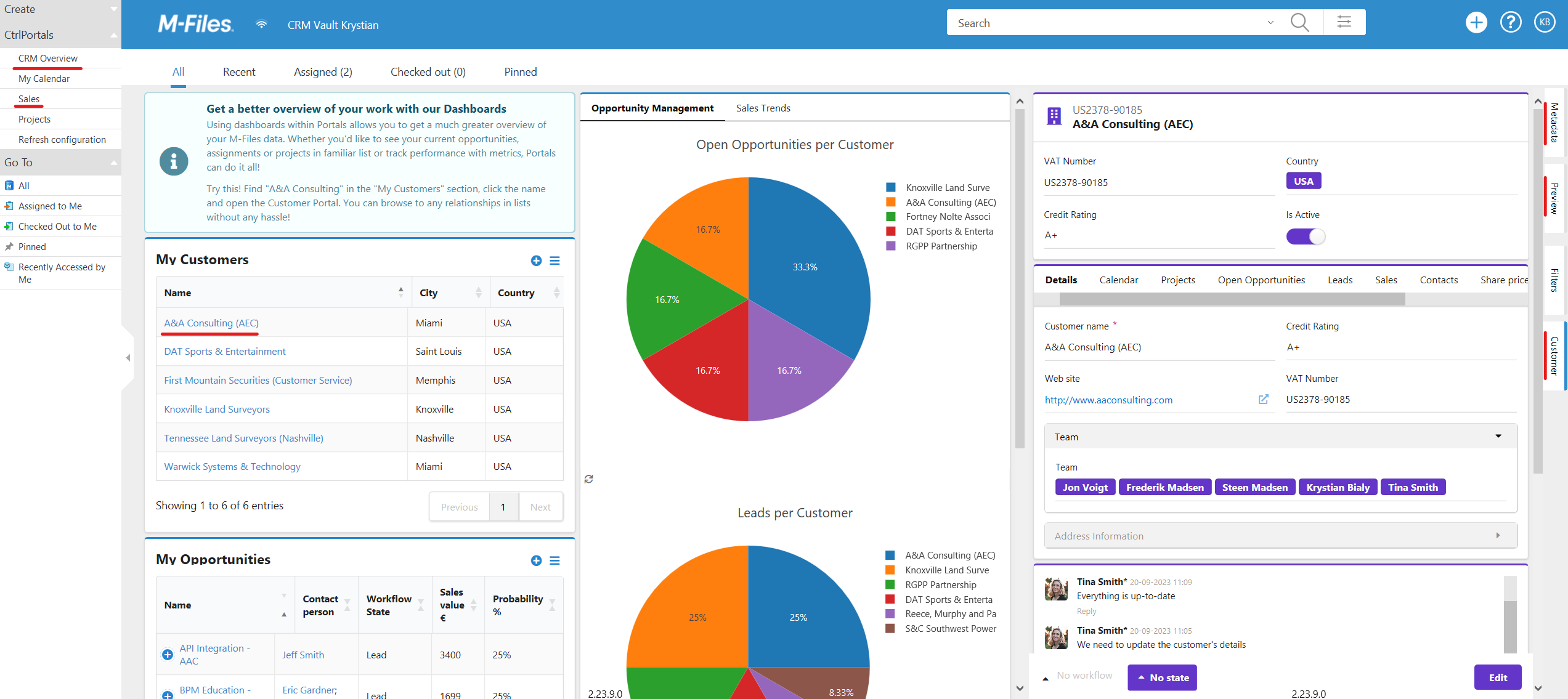Add new customer with plus icon
This screenshot has height=699, width=1568.
click(x=536, y=261)
